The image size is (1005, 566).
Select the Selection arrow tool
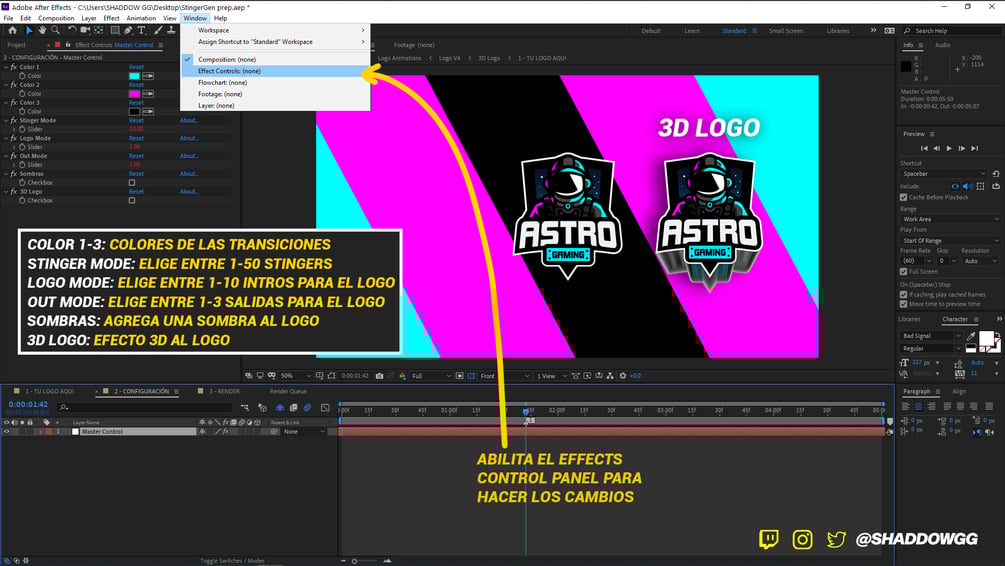29,30
